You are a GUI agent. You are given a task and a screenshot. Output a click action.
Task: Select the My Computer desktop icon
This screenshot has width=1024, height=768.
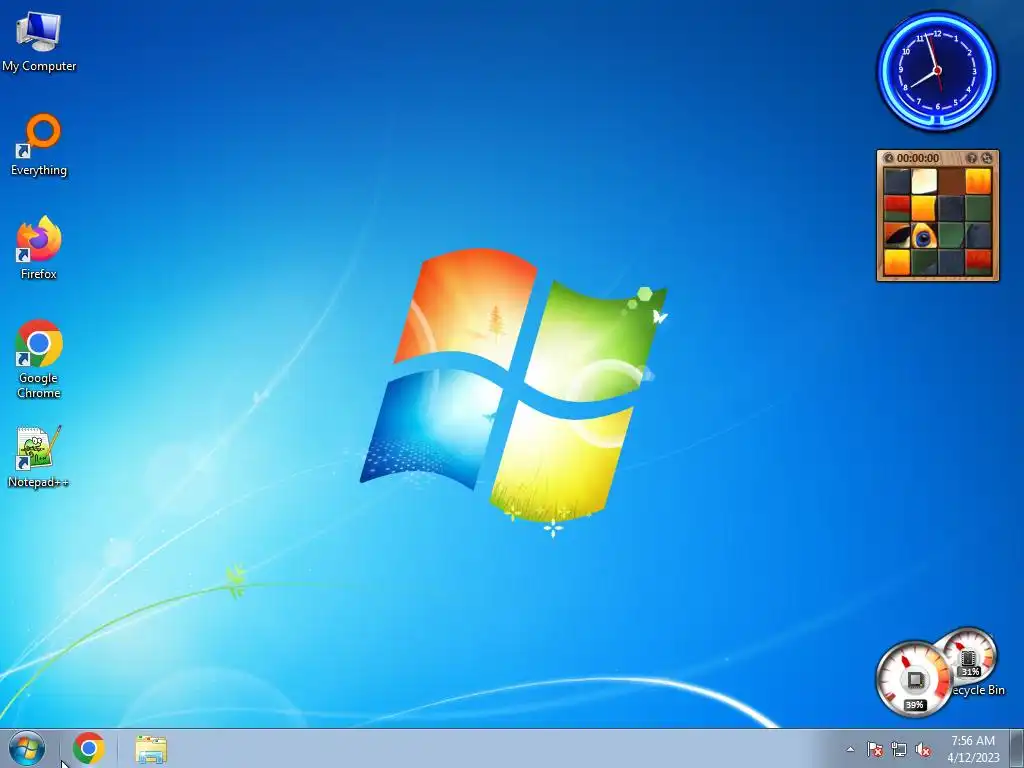pyautogui.click(x=39, y=41)
